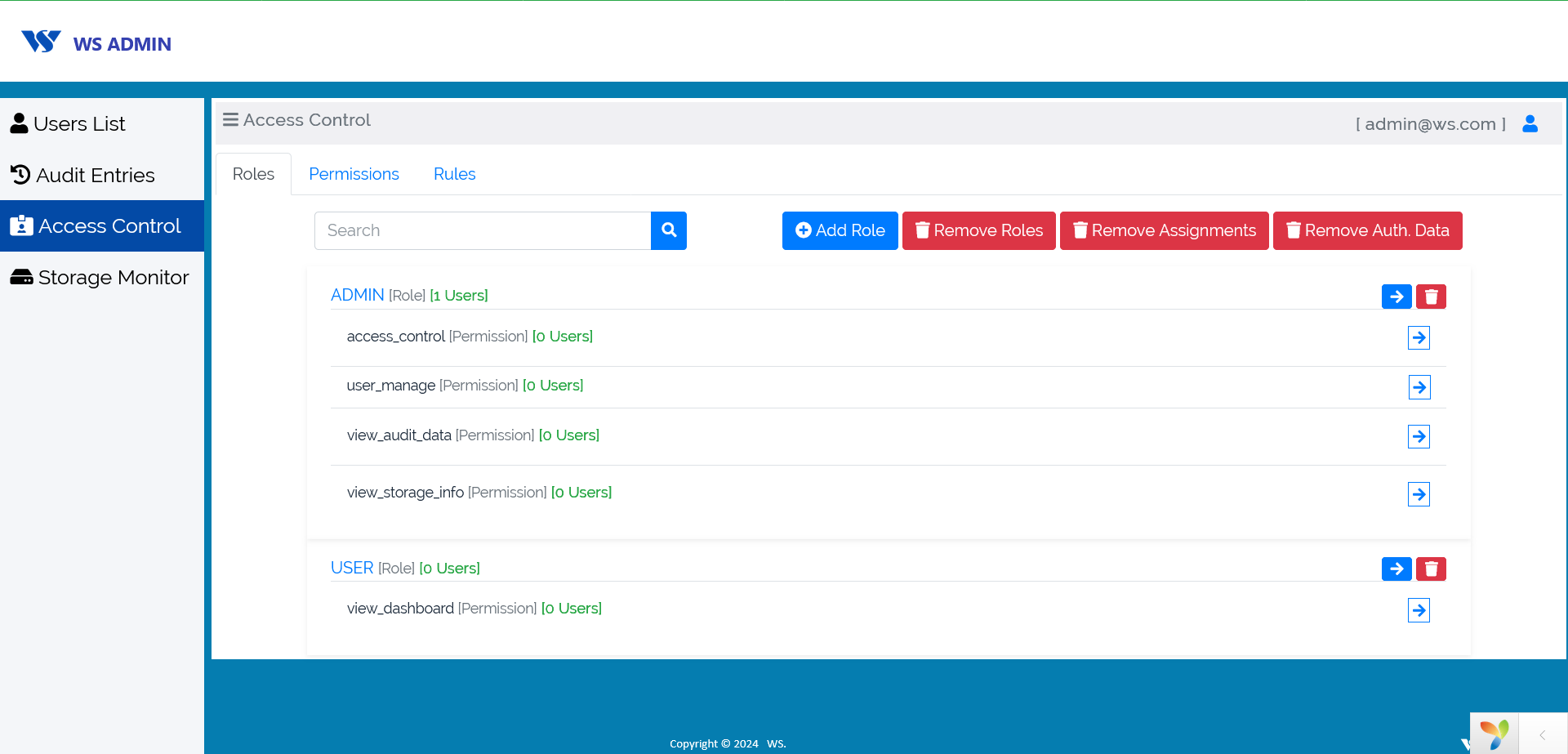Image resolution: width=1568 pixels, height=754 pixels.
Task: Open ADMIN role using its blue arrow
Action: coord(1396,297)
